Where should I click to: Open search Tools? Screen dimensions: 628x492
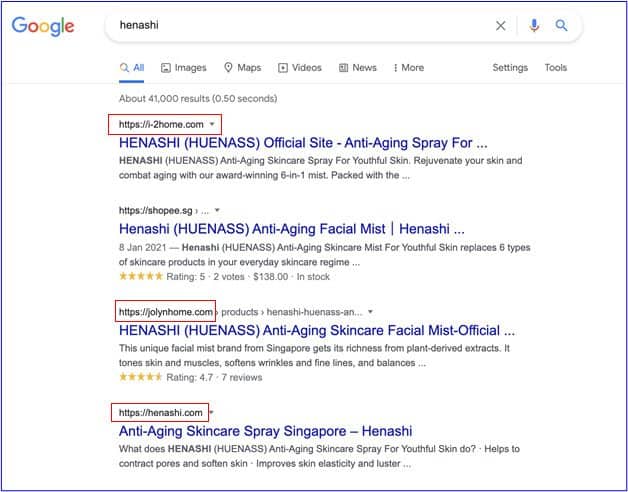click(556, 68)
